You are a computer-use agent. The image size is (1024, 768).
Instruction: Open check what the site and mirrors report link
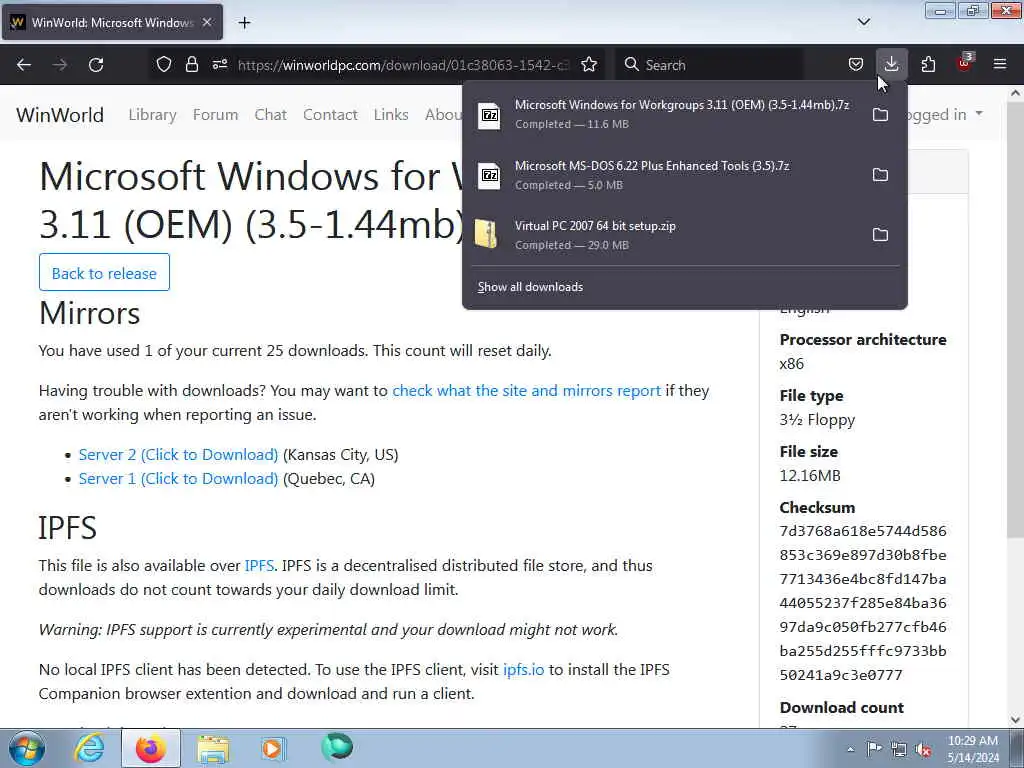(526, 391)
